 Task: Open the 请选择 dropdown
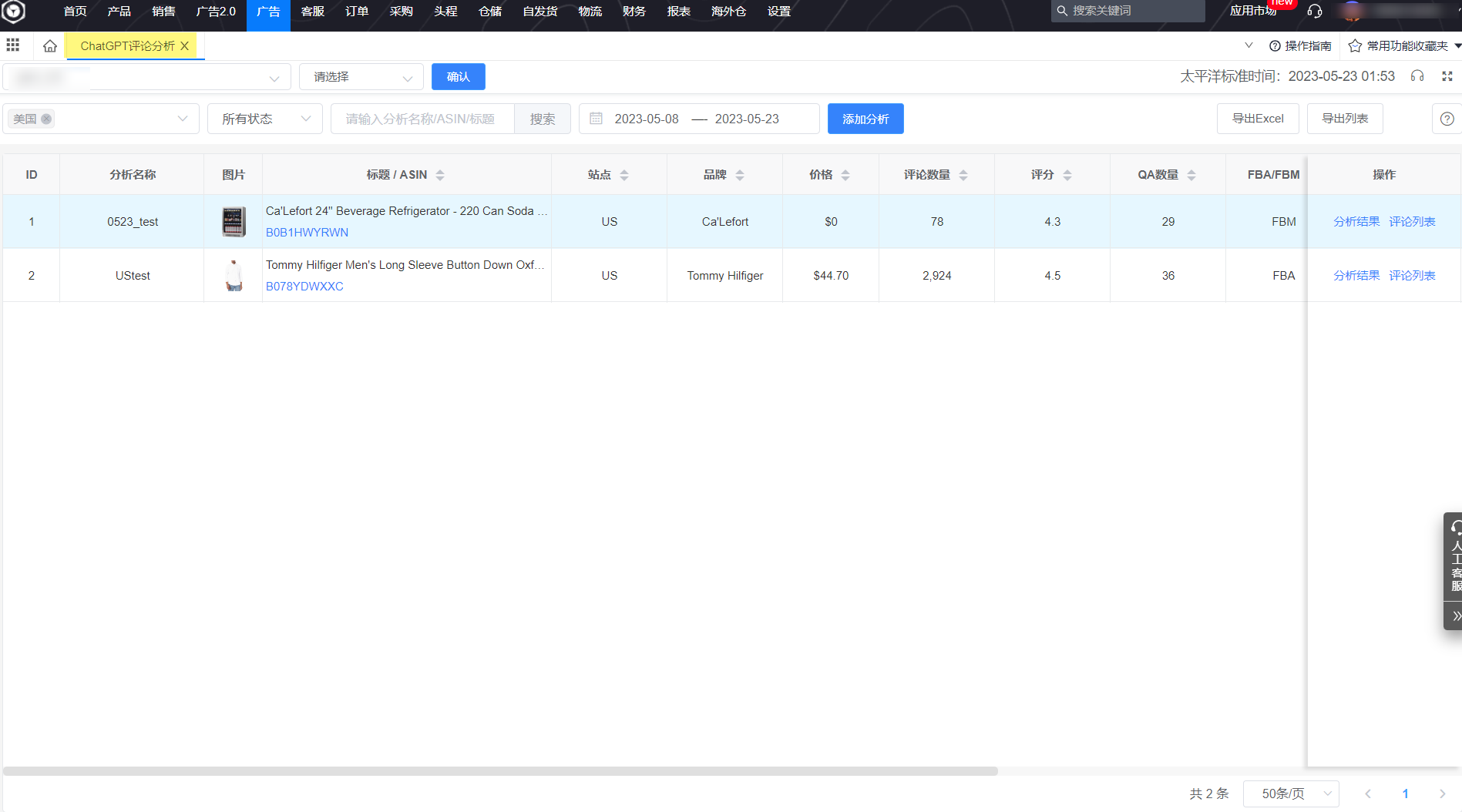(x=361, y=77)
